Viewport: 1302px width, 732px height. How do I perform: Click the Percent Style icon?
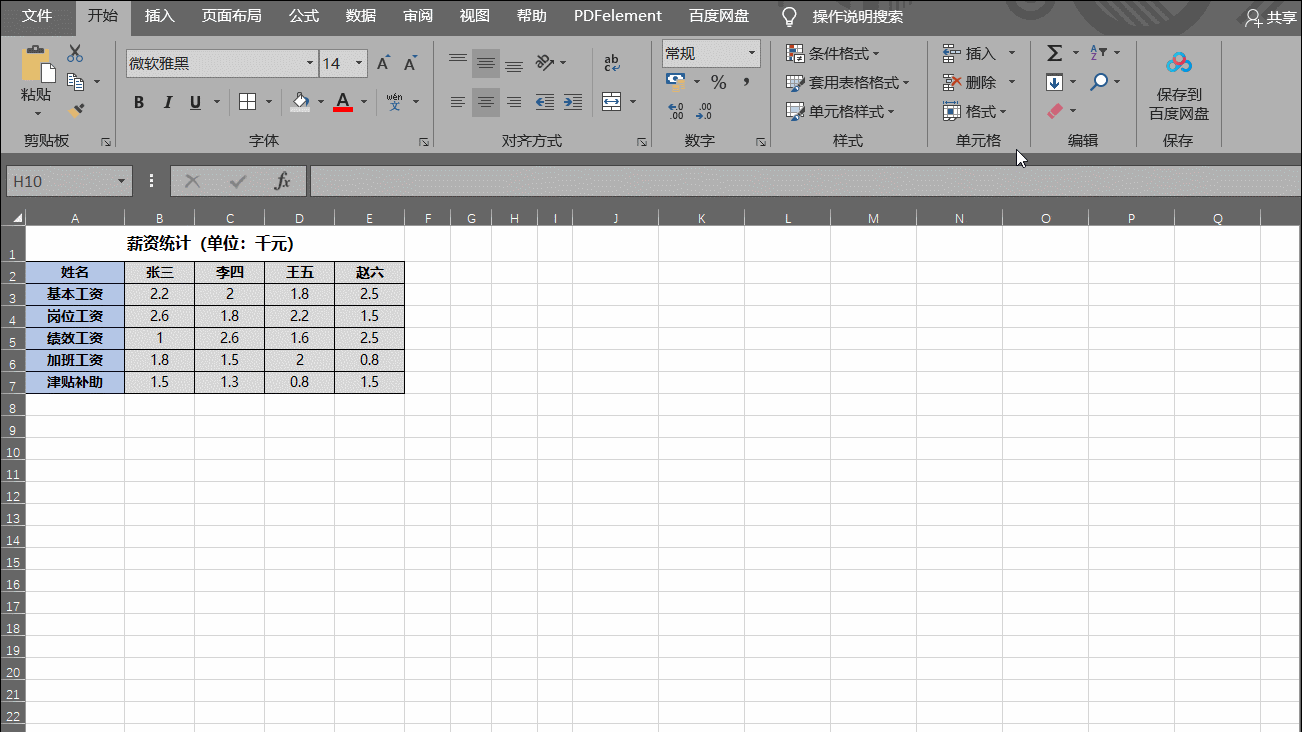[x=719, y=82]
